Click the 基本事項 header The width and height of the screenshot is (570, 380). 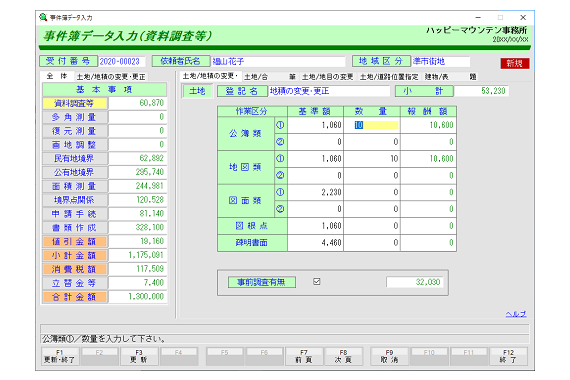coord(104,89)
